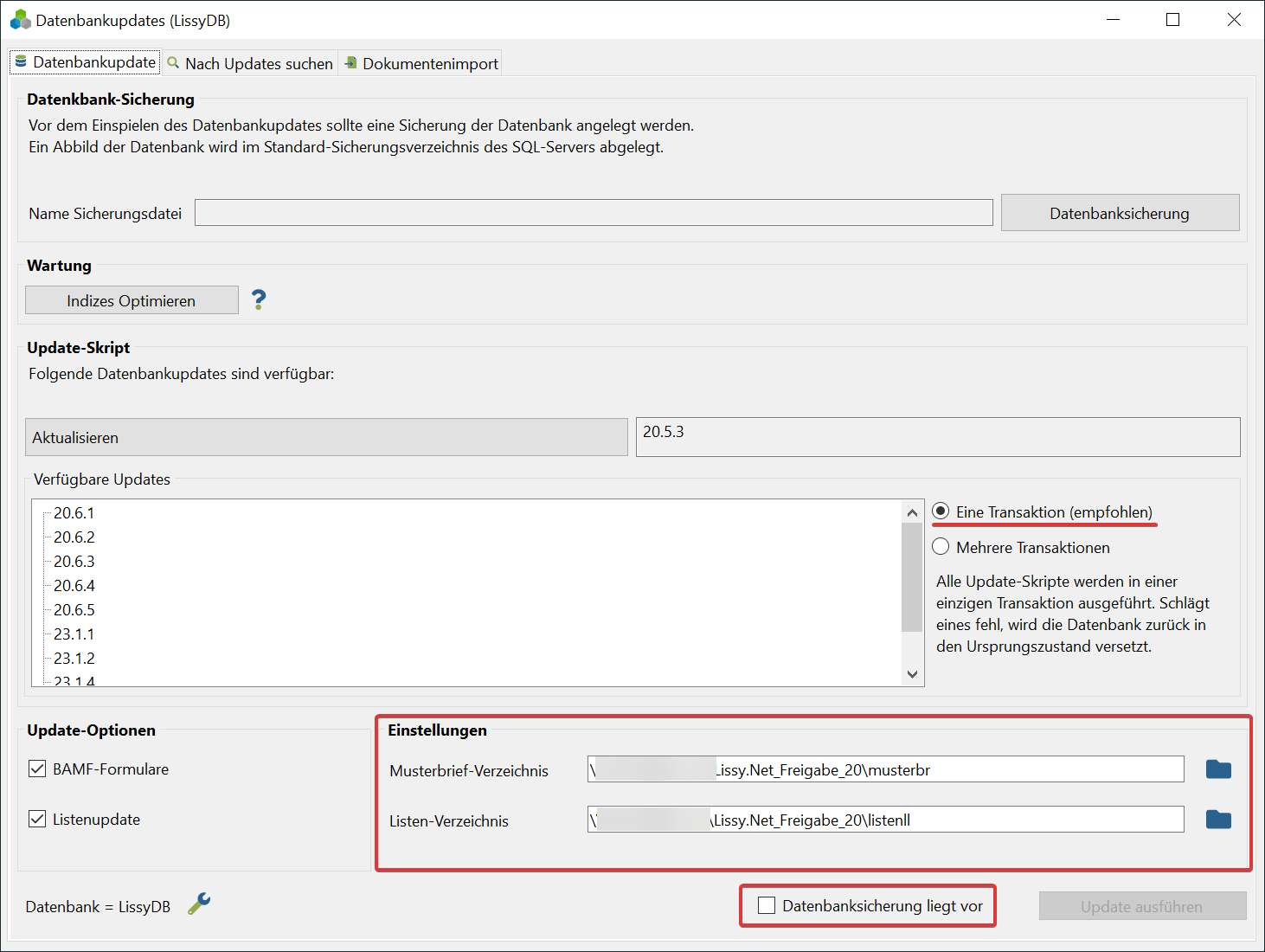Click the version field showing 20.5.3

click(x=938, y=437)
